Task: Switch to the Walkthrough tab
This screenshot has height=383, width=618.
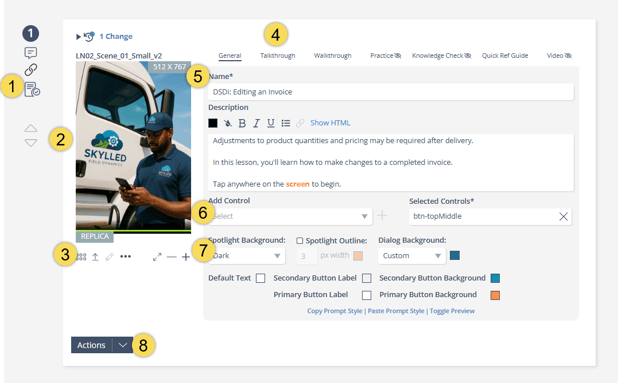Action: (332, 56)
